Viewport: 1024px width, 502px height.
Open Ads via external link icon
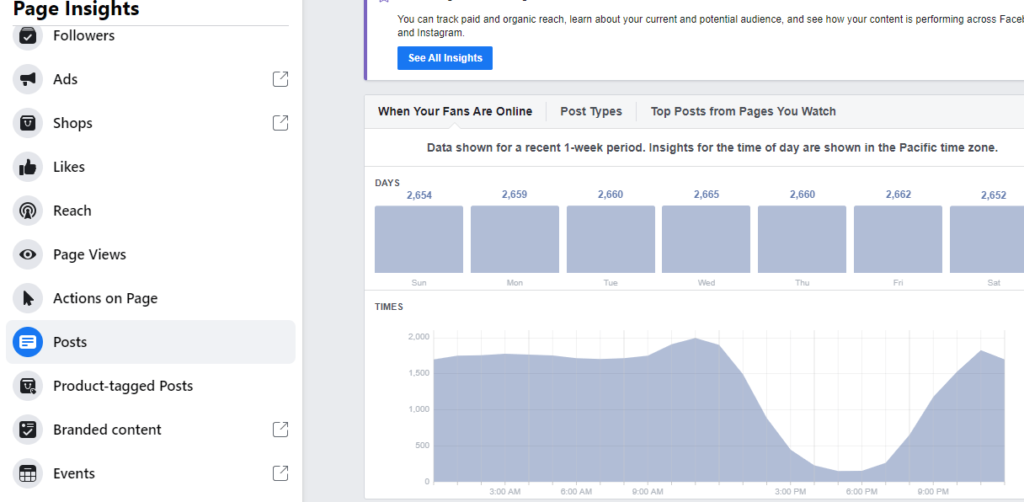click(x=281, y=79)
